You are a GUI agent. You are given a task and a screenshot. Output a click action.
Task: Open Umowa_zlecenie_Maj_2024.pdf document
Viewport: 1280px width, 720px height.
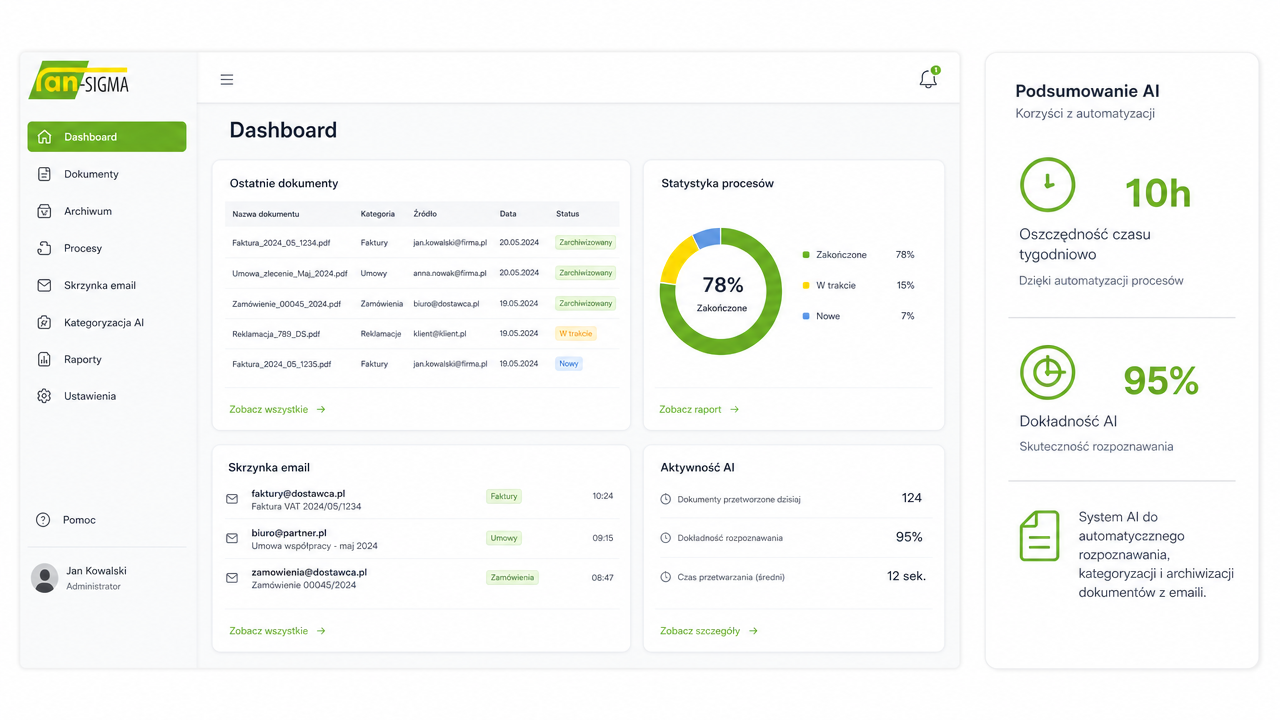pos(290,273)
